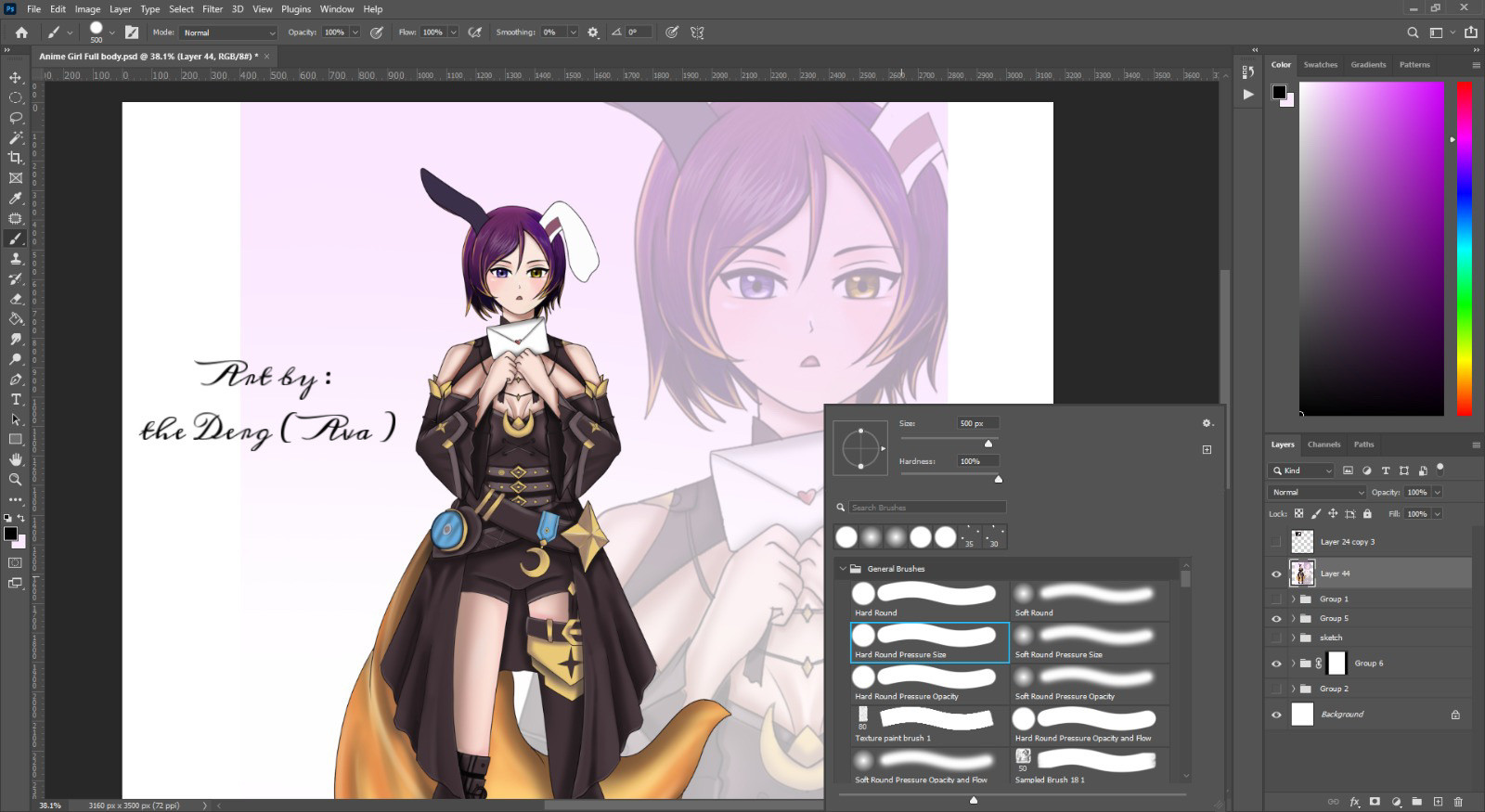
Task: Switch to Gradients tab
Action: click(x=1368, y=65)
